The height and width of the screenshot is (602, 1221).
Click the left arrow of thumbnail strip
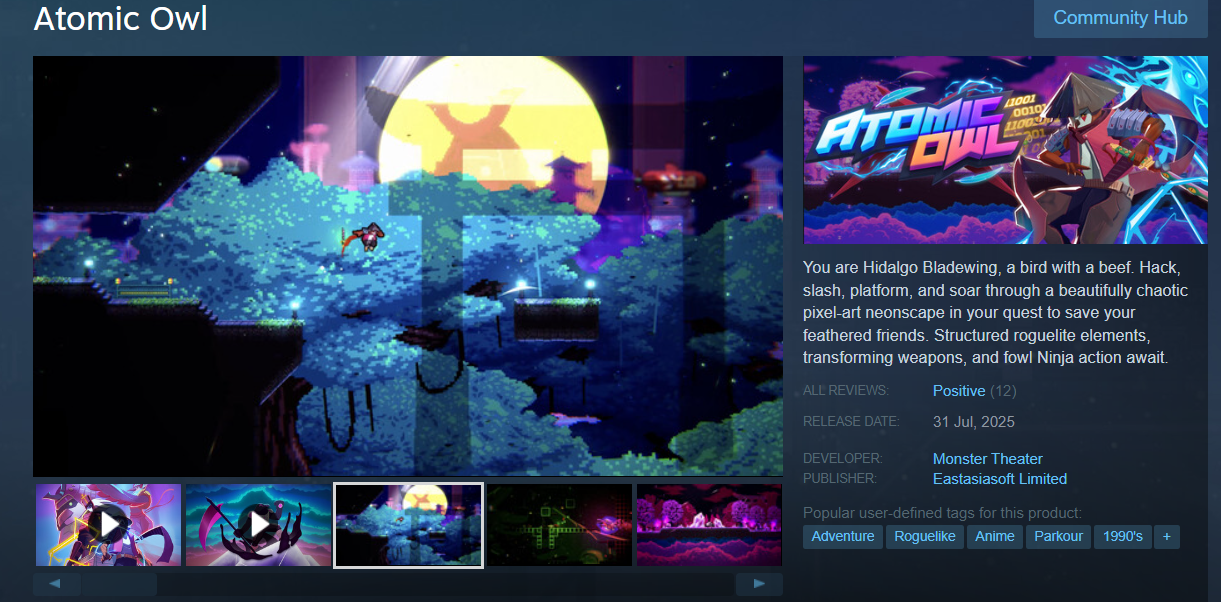pyautogui.click(x=56, y=584)
